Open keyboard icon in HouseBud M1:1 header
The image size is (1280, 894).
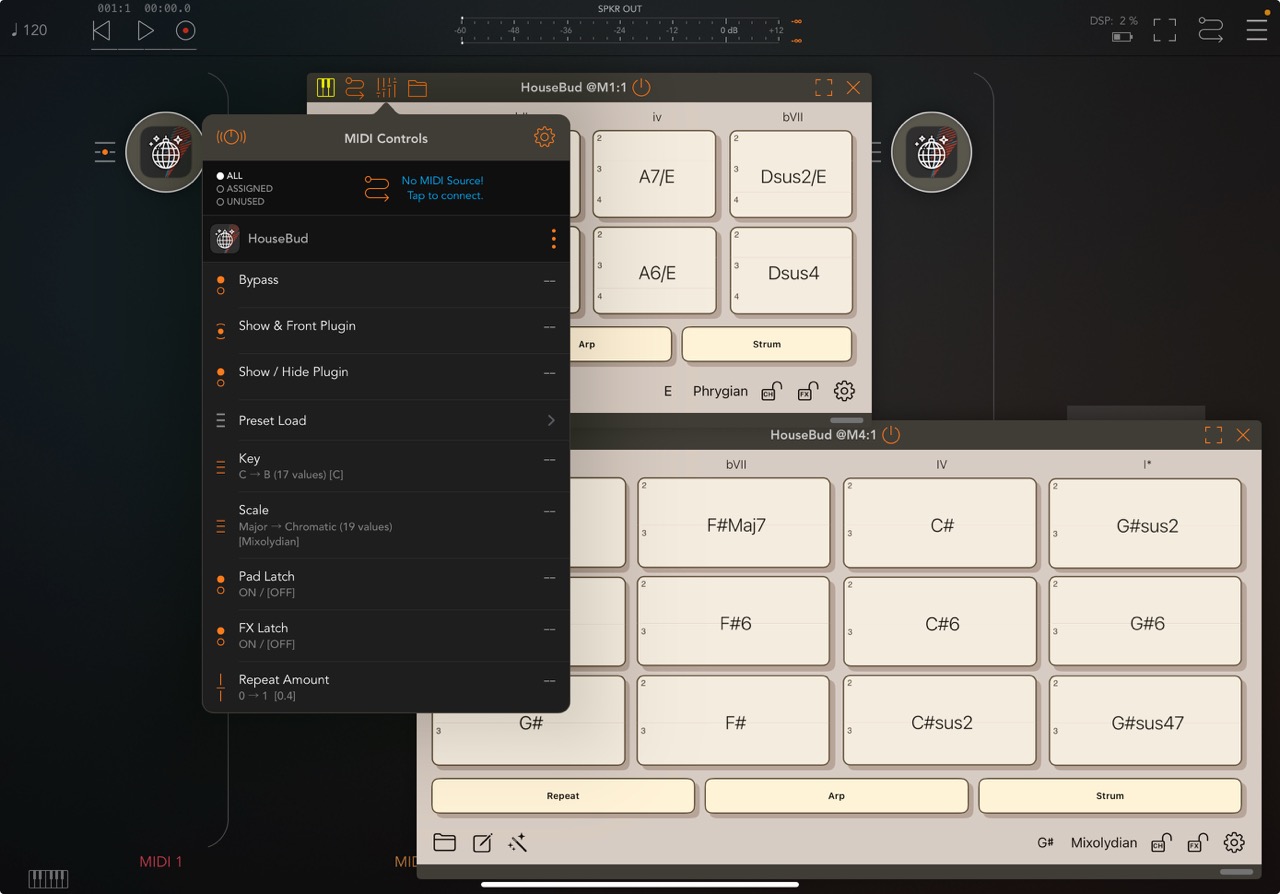pyautogui.click(x=325, y=88)
